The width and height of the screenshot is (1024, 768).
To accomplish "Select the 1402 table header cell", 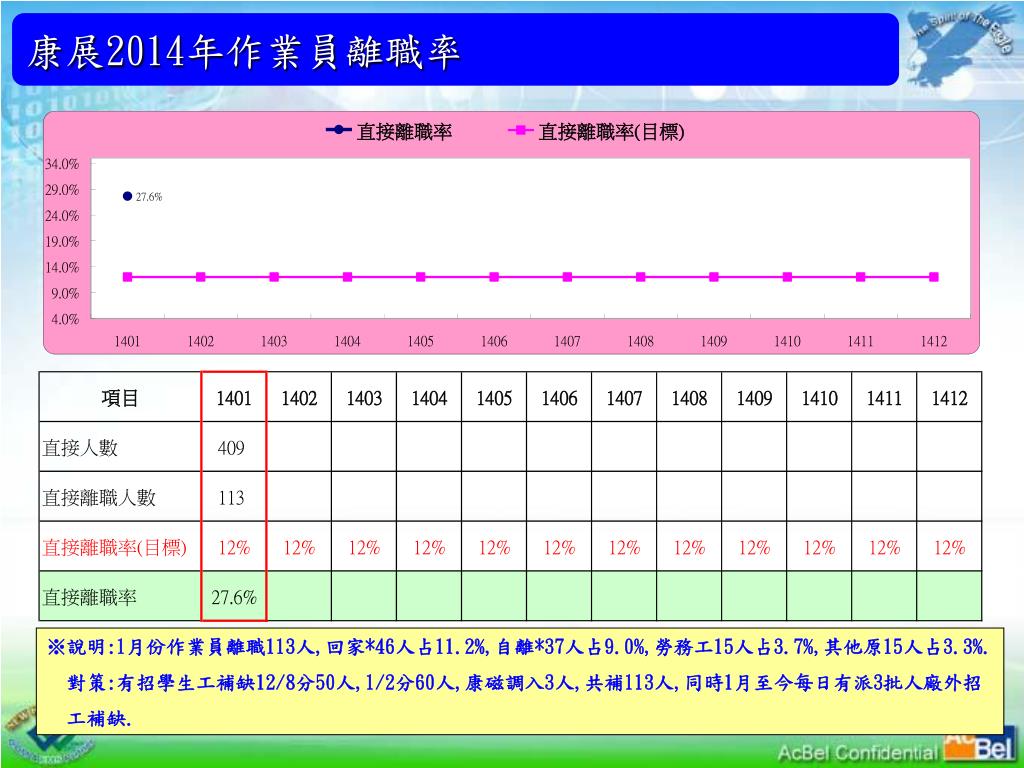I will click(x=299, y=397).
